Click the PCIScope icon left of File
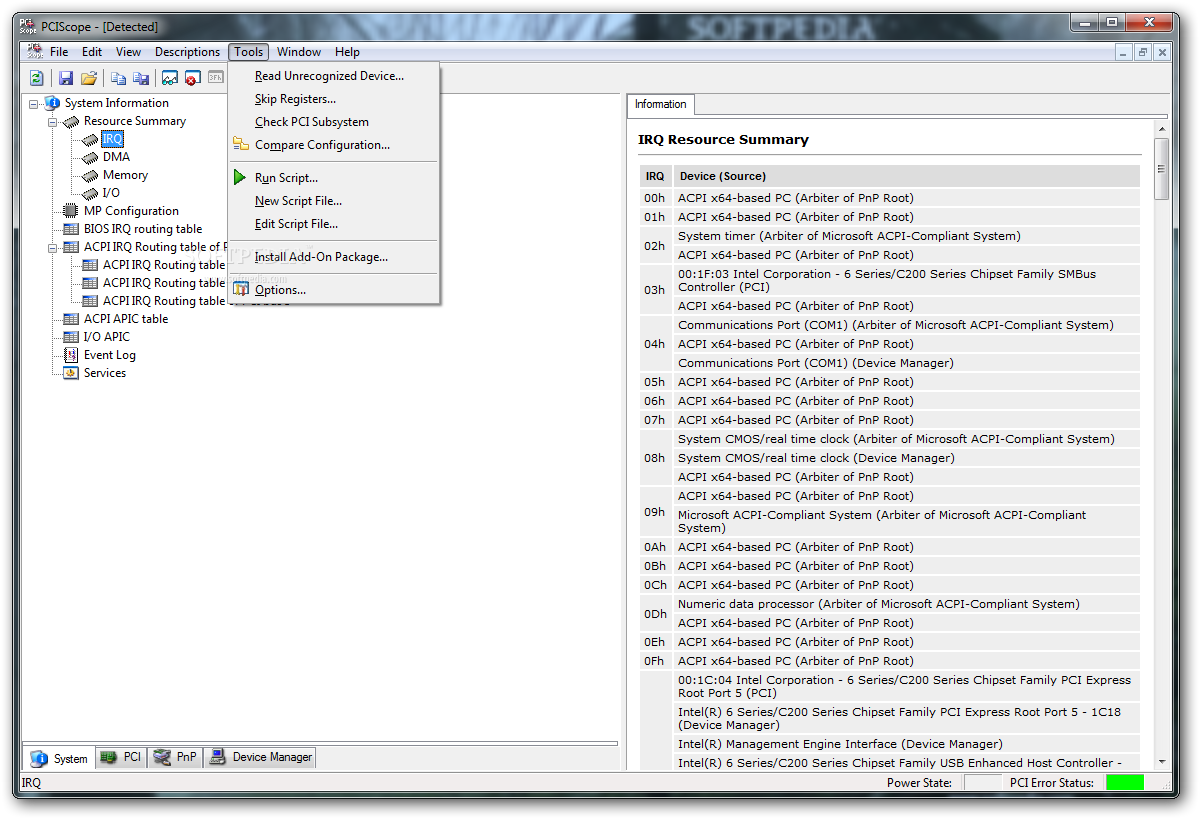The image size is (1200, 819). click(35, 51)
